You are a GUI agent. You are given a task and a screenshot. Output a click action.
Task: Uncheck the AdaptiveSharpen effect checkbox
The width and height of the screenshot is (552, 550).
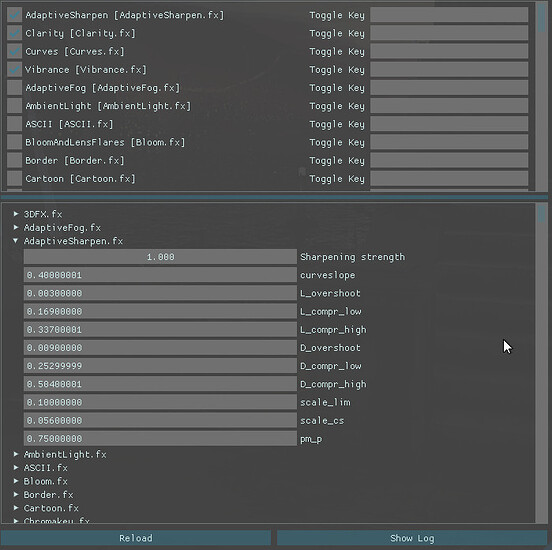tap(14, 15)
